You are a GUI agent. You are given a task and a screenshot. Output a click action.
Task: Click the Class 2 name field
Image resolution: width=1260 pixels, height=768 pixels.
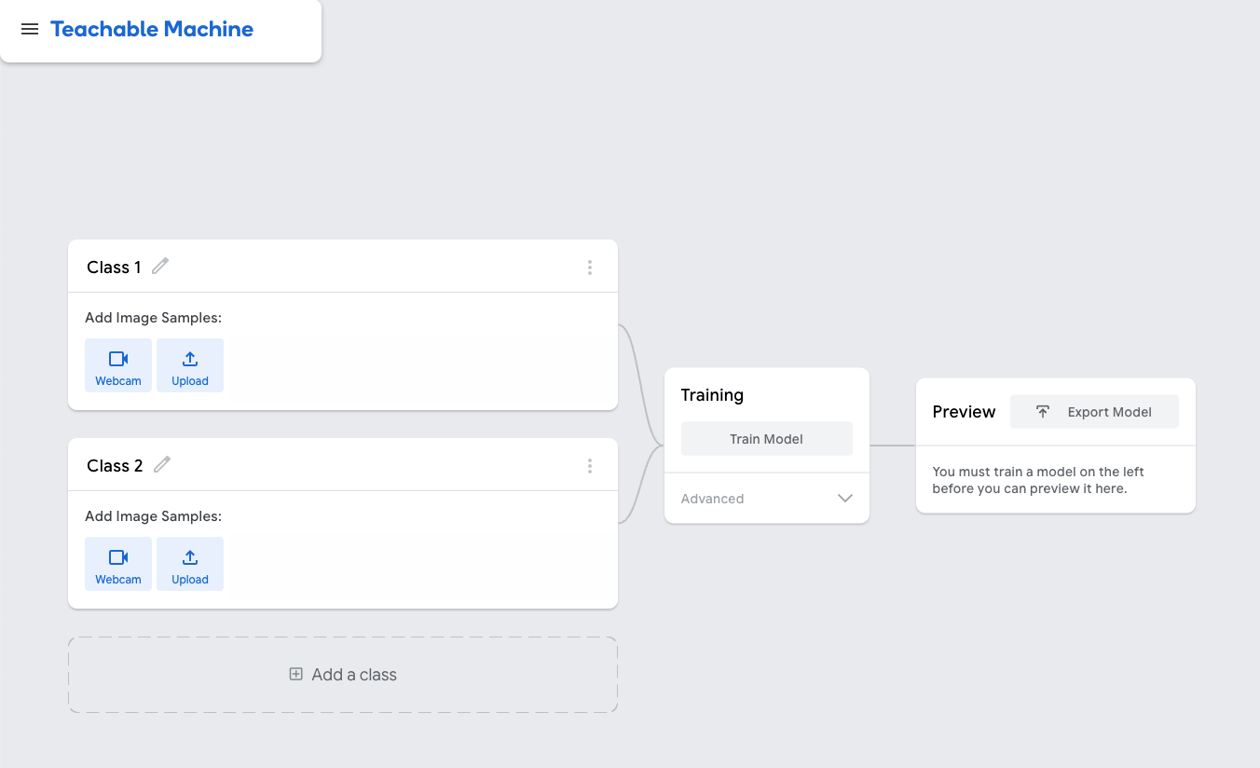(x=115, y=466)
